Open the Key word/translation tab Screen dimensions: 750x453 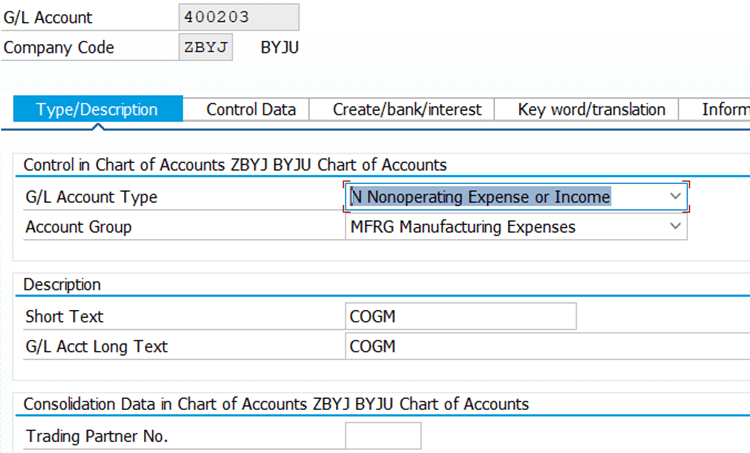click(592, 109)
